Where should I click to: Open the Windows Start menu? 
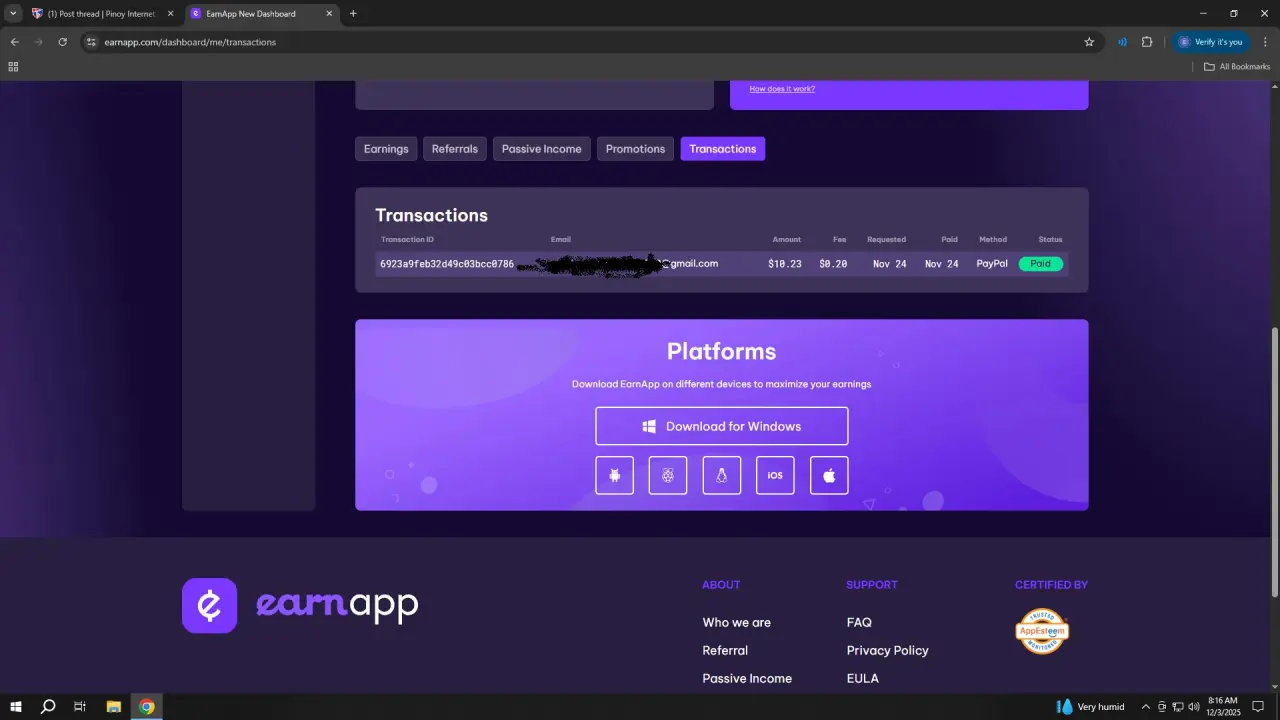(x=16, y=707)
